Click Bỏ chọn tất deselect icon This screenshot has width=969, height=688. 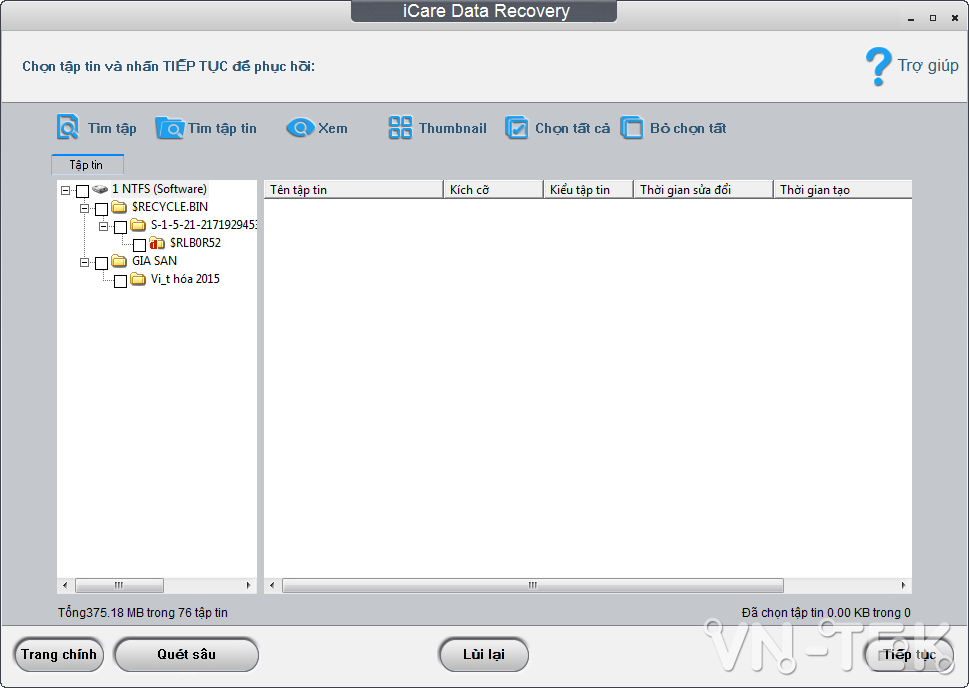632,127
